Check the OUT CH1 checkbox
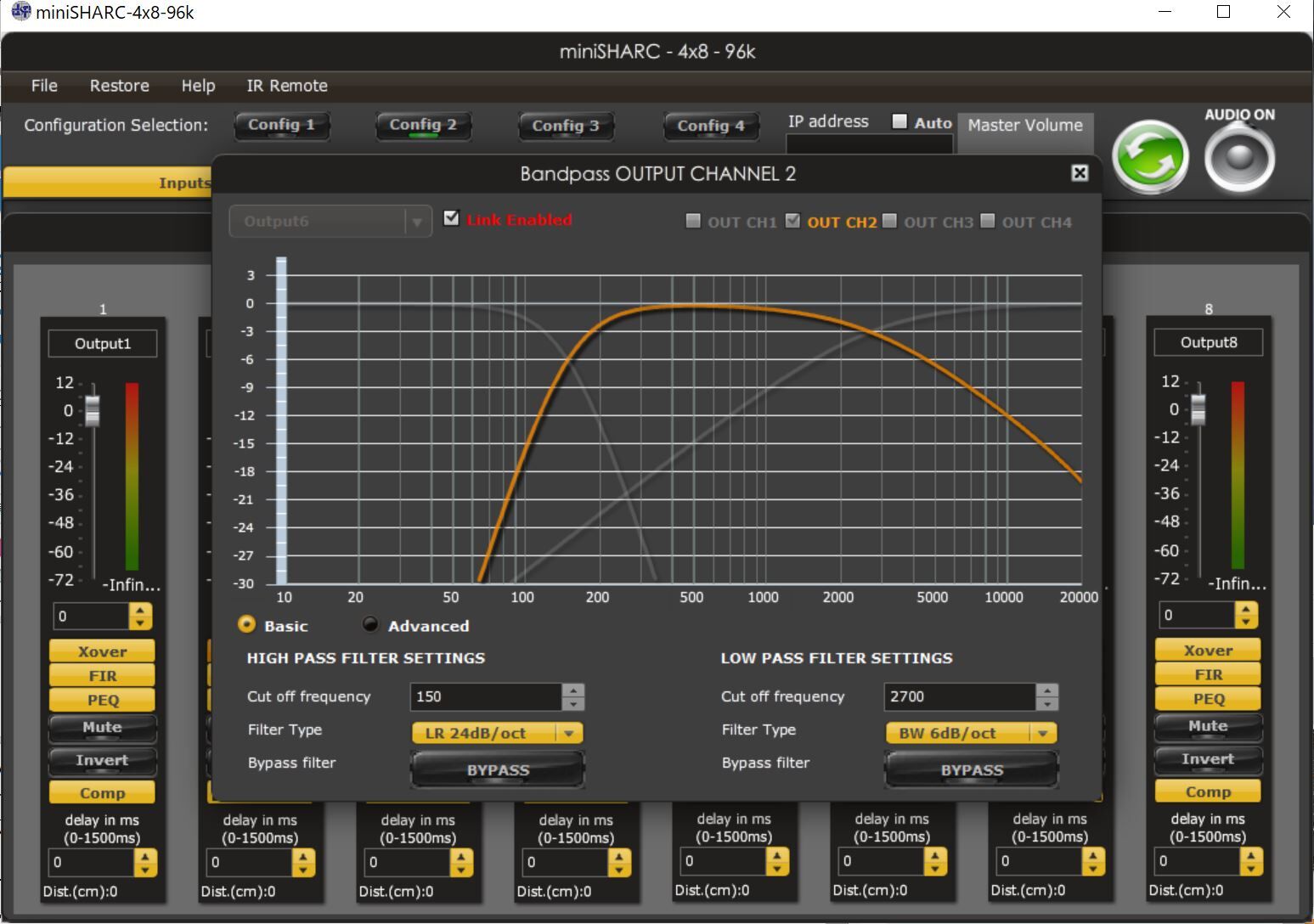The height and width of the screenshot is (924, 1314). coord(693,221)
